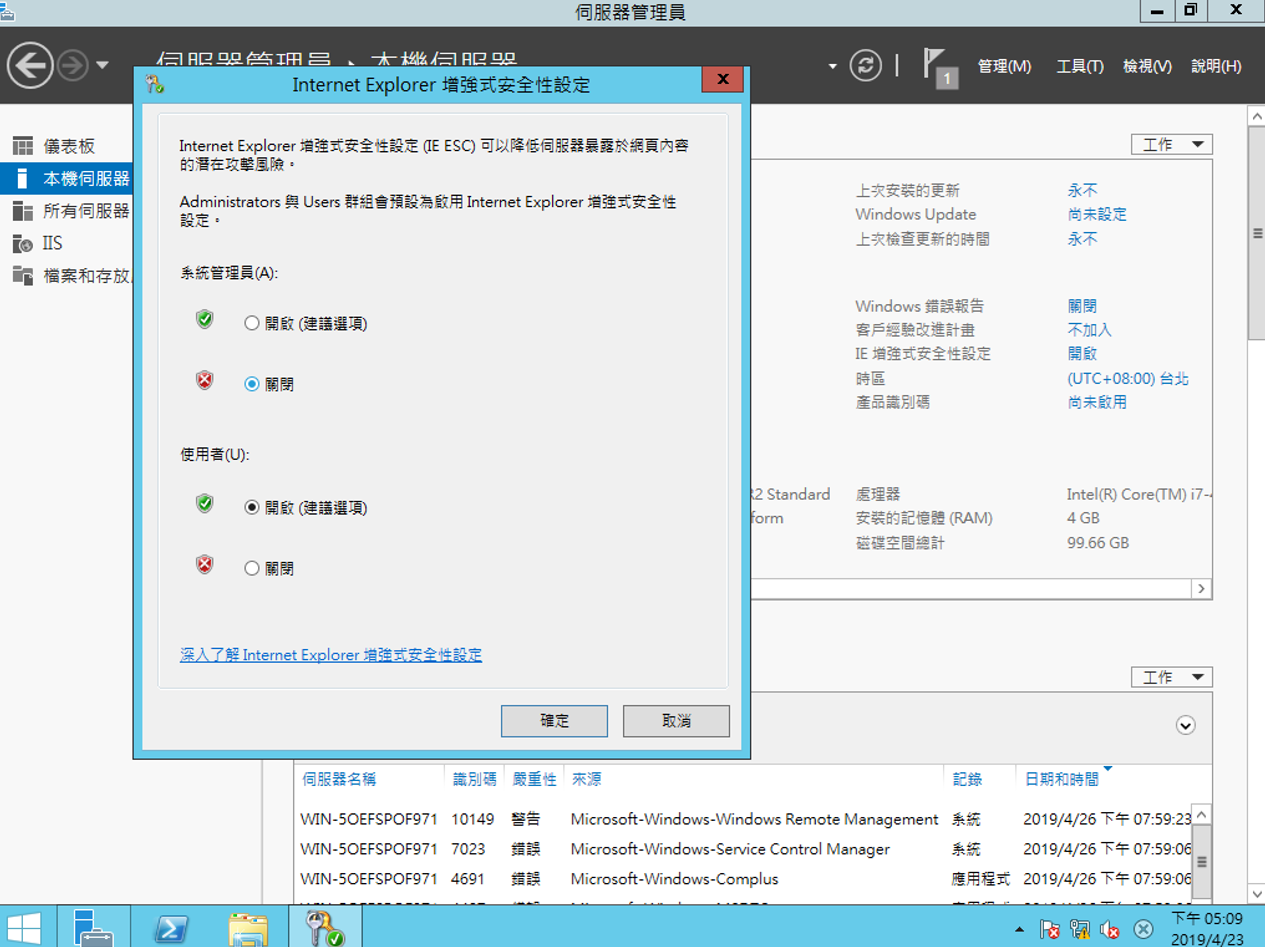Expand the events filter with the round chevron
The width and height of the screenshot is (1265, 947).
coord(1186,725)
